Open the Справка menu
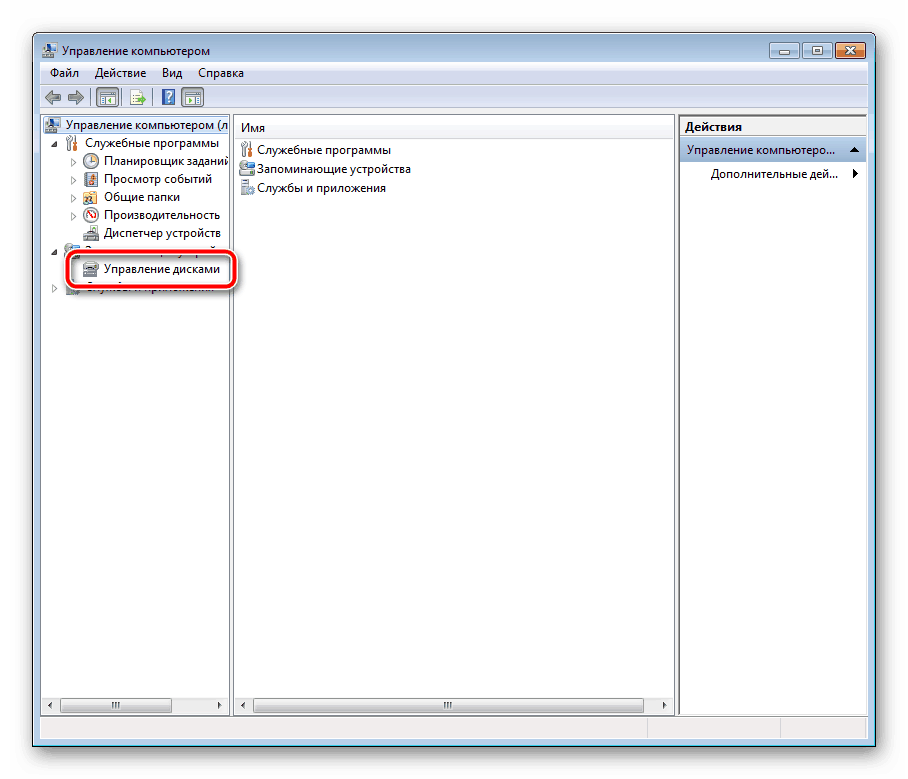This screenshot has width=908, height=779. pos(221,73)
